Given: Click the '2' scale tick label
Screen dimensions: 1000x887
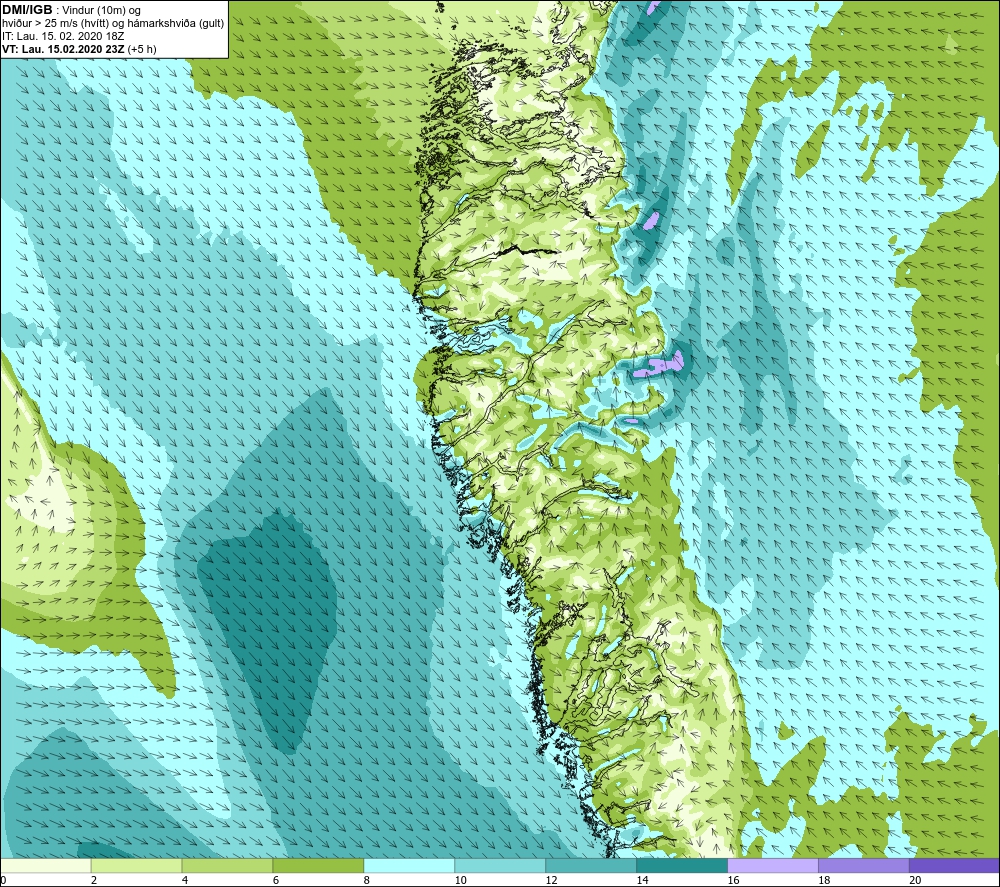Looking at the screenshot, I should click(x=94, y=880).
